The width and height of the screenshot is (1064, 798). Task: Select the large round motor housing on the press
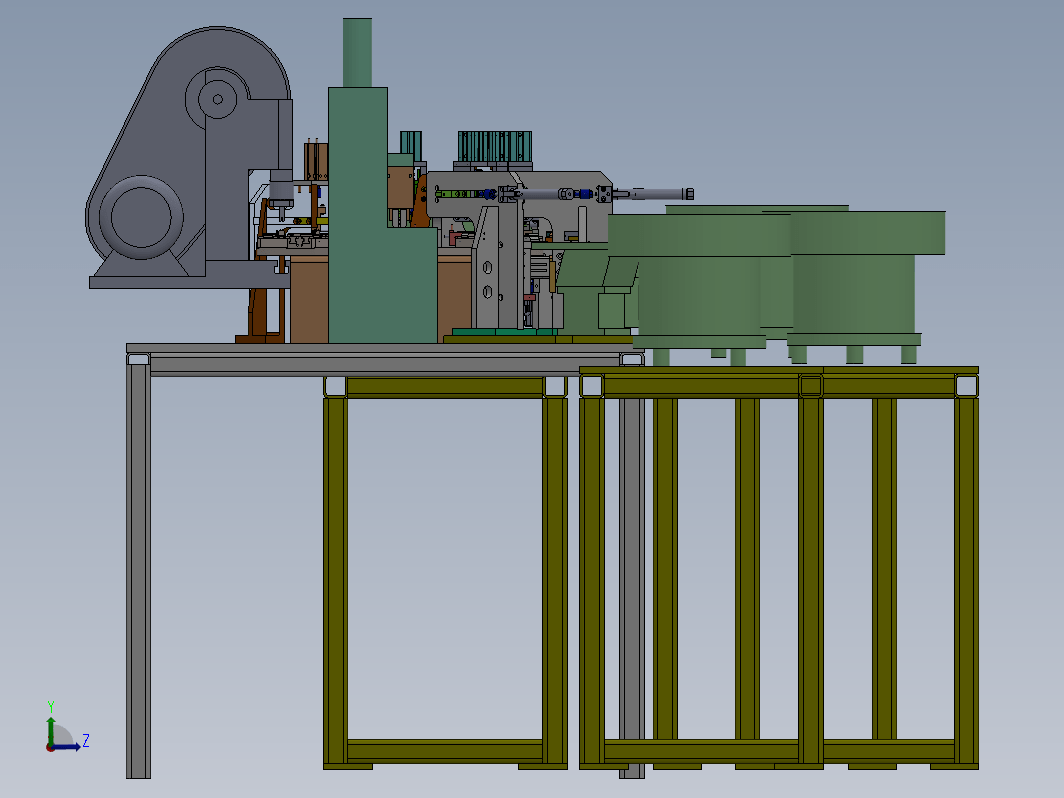[141, 217]
